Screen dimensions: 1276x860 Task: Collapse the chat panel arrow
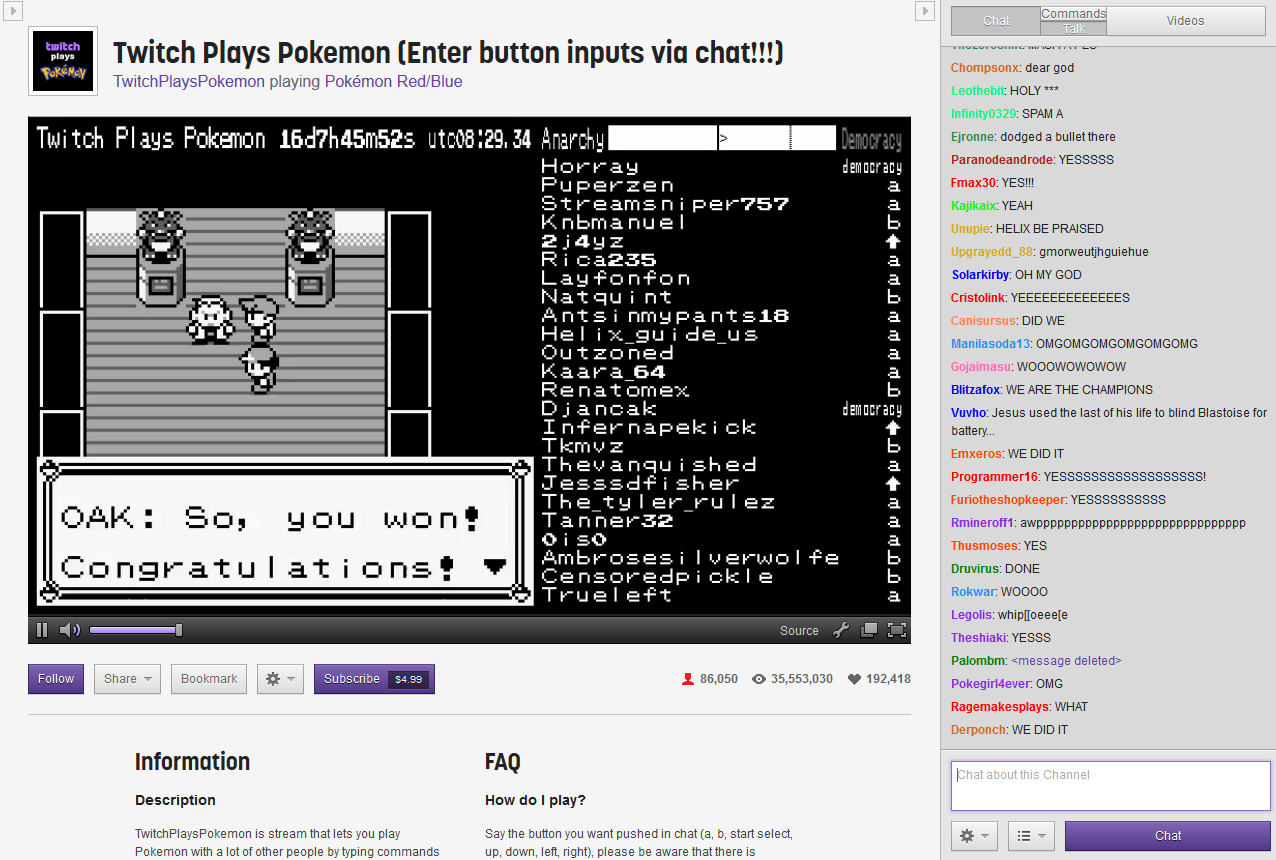coord(924,11)
